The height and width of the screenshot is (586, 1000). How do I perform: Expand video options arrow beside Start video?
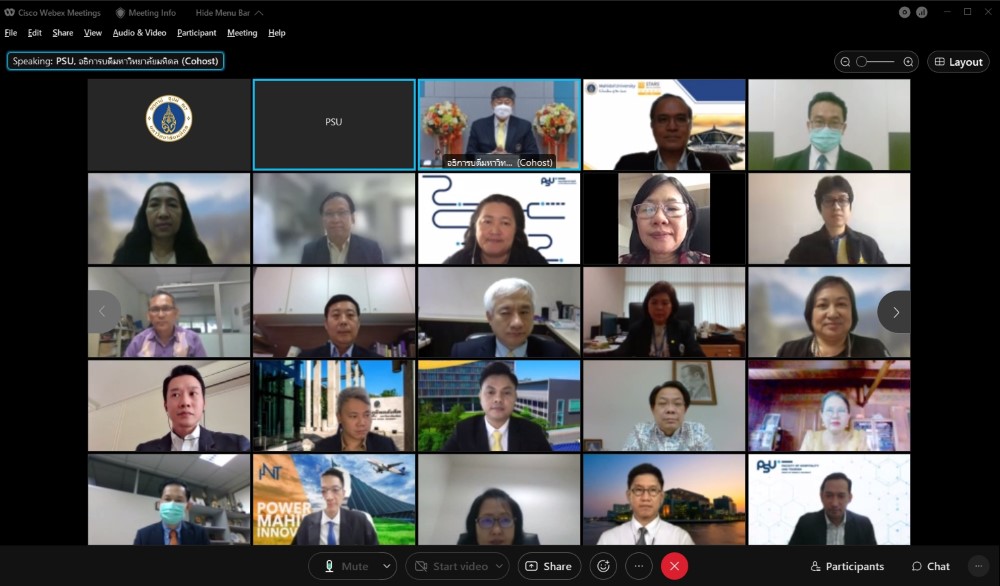[498, 566]
